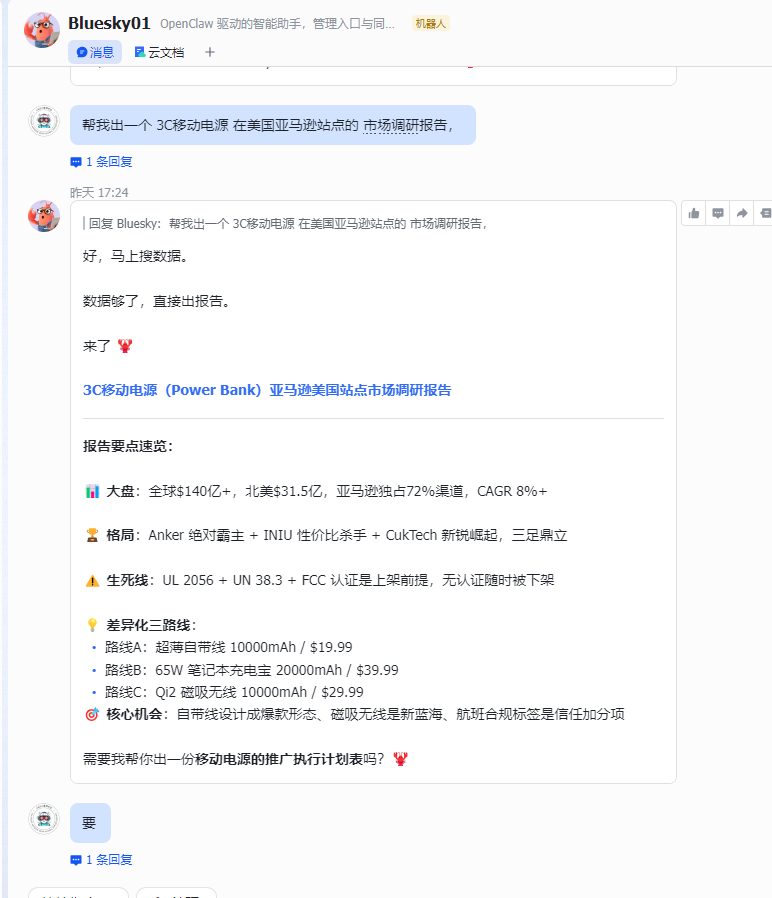This screenshot has width=772, height=898.
Task: Click the forward arrow icon
Action: click(x=742, y=213)
